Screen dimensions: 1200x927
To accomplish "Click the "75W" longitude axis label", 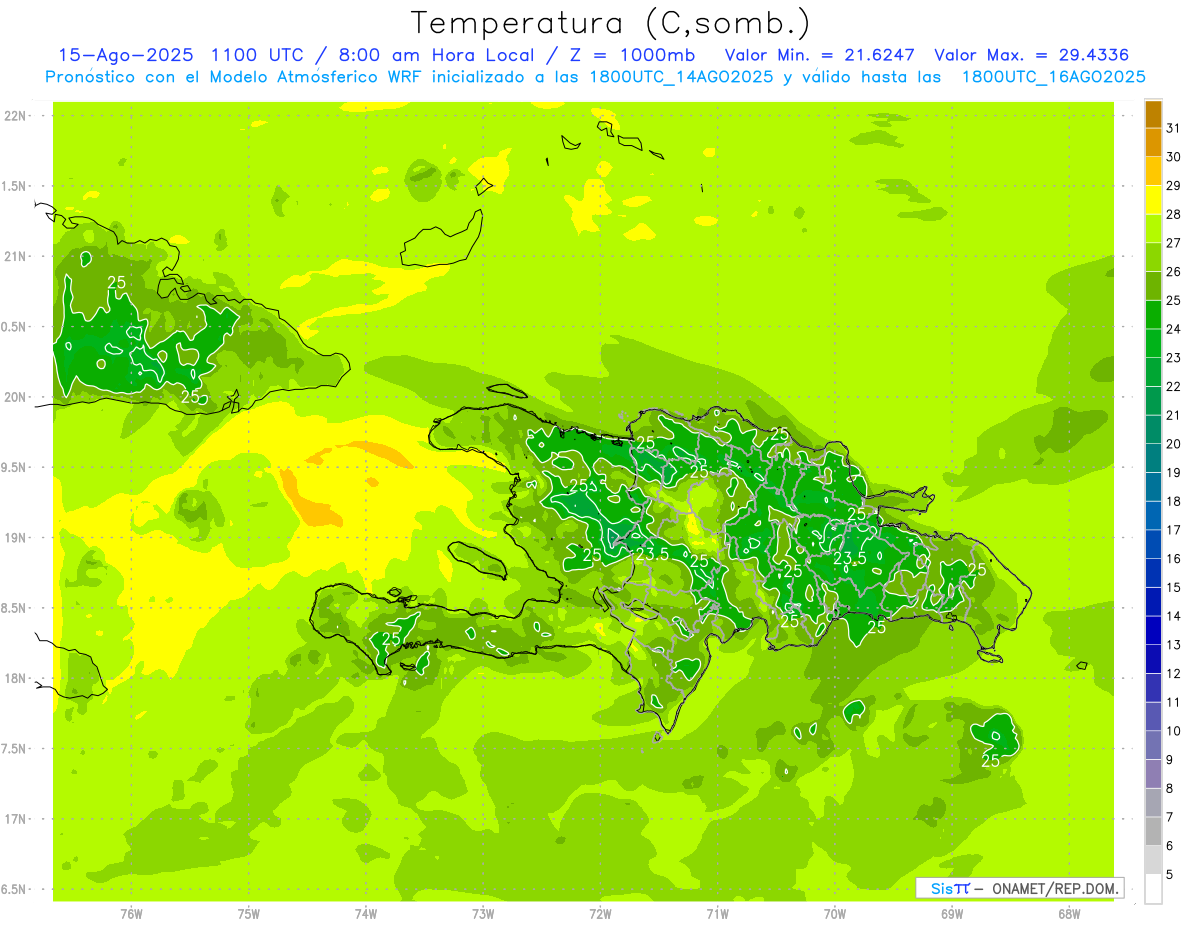I will click(248, 914).
